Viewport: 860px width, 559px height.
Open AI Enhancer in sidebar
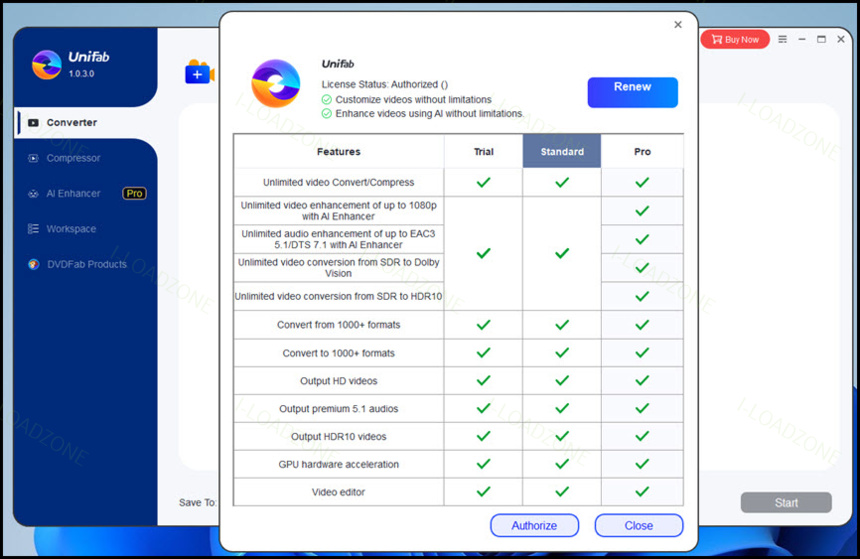pos(73,193)
